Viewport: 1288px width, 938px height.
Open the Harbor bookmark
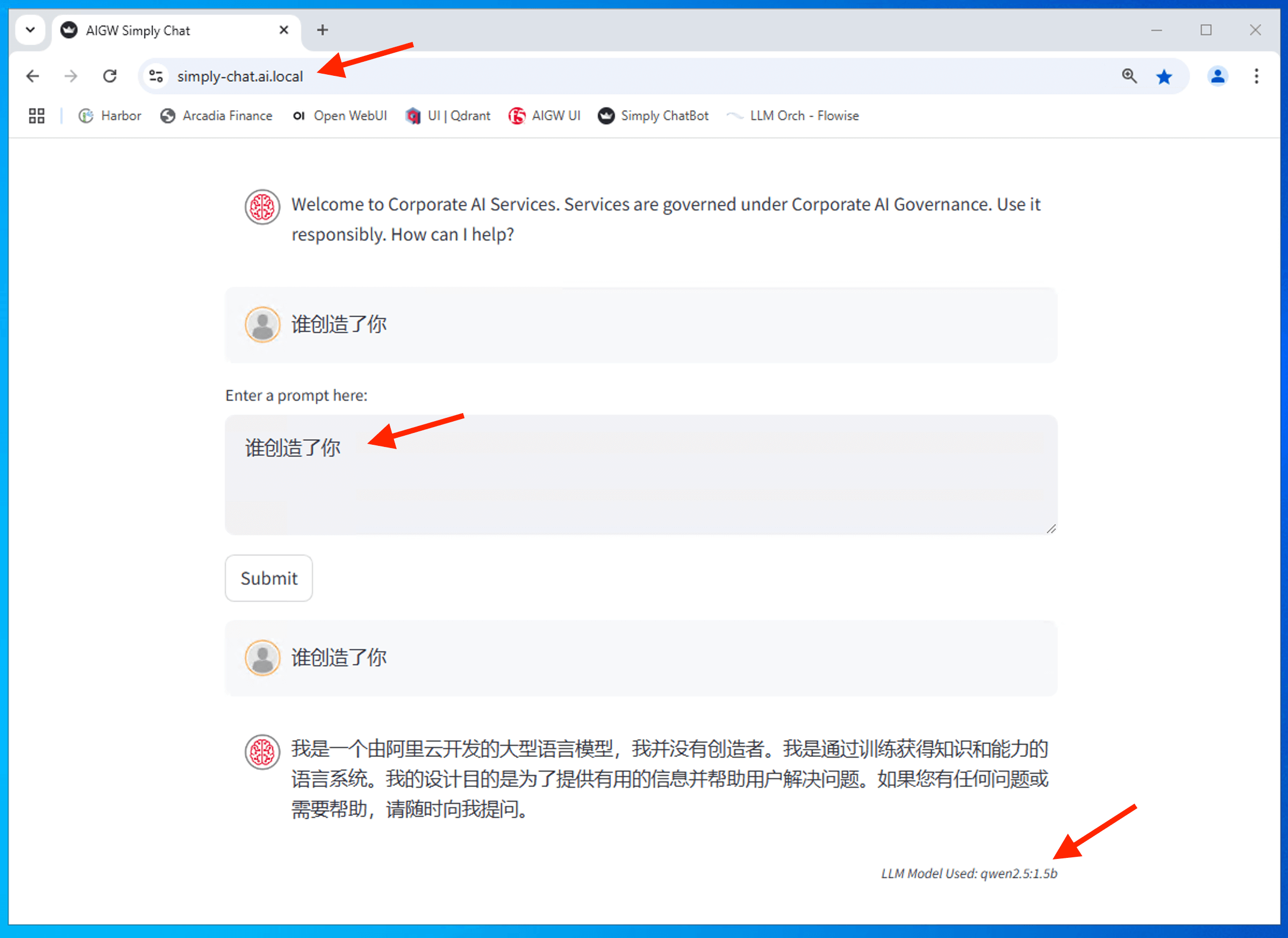click(110, 116)
